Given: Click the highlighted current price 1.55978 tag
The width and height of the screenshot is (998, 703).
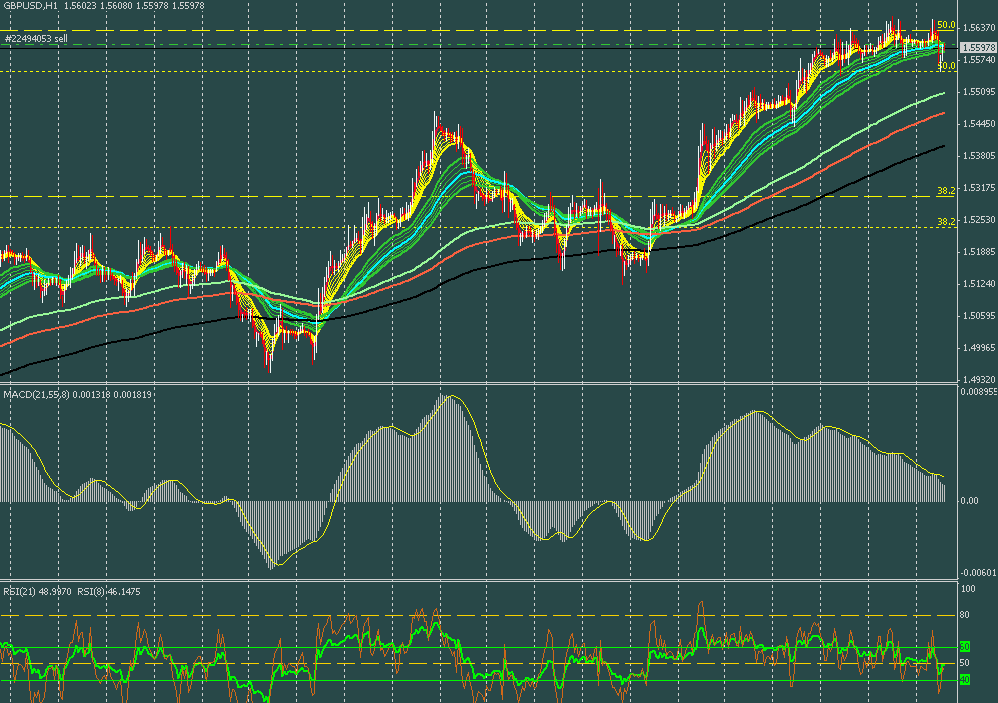Looking at the screenshot, I should [x=978, y=48].
